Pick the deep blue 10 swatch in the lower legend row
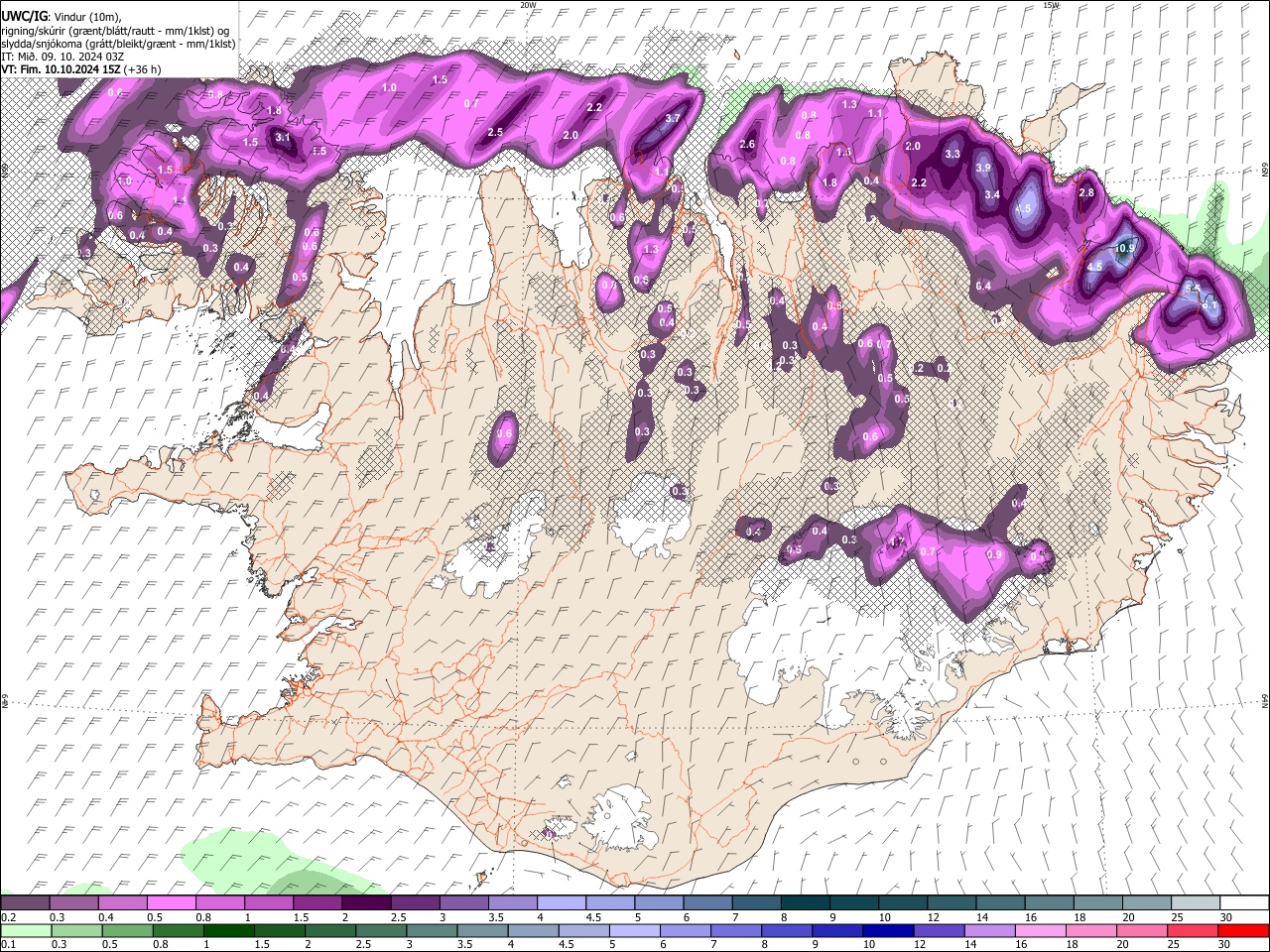This screenshot has height=952, width=1270. click(887, 930)
